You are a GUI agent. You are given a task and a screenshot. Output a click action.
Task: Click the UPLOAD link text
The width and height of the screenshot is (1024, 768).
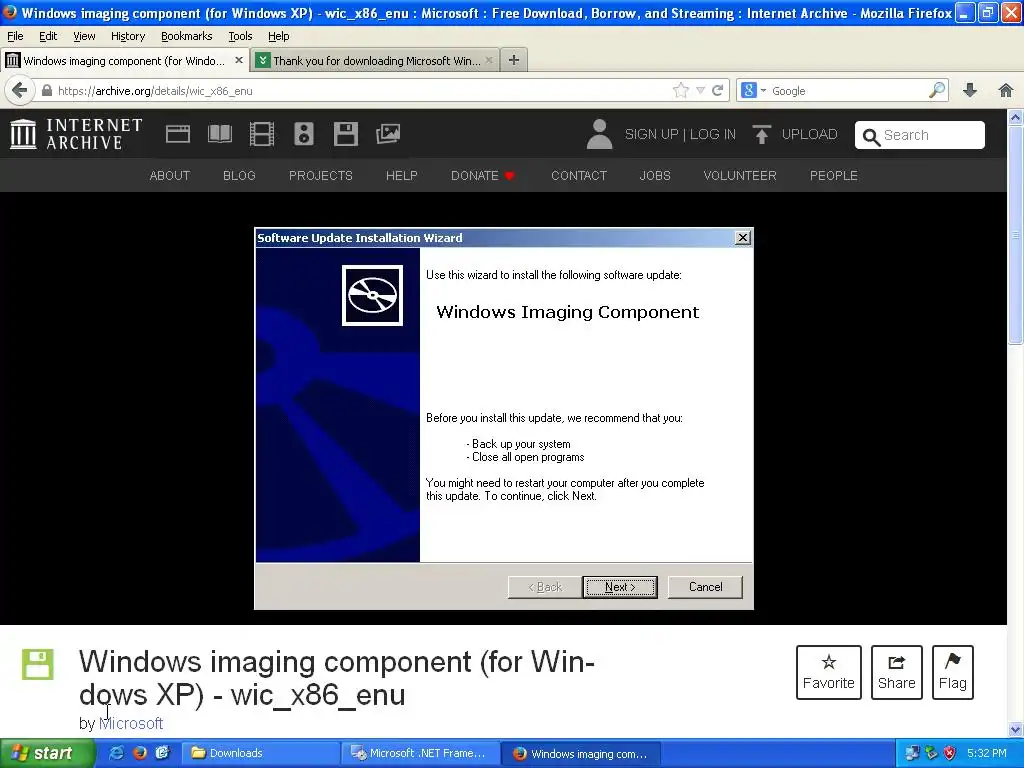pyautogui.click(x=809, y=134)
